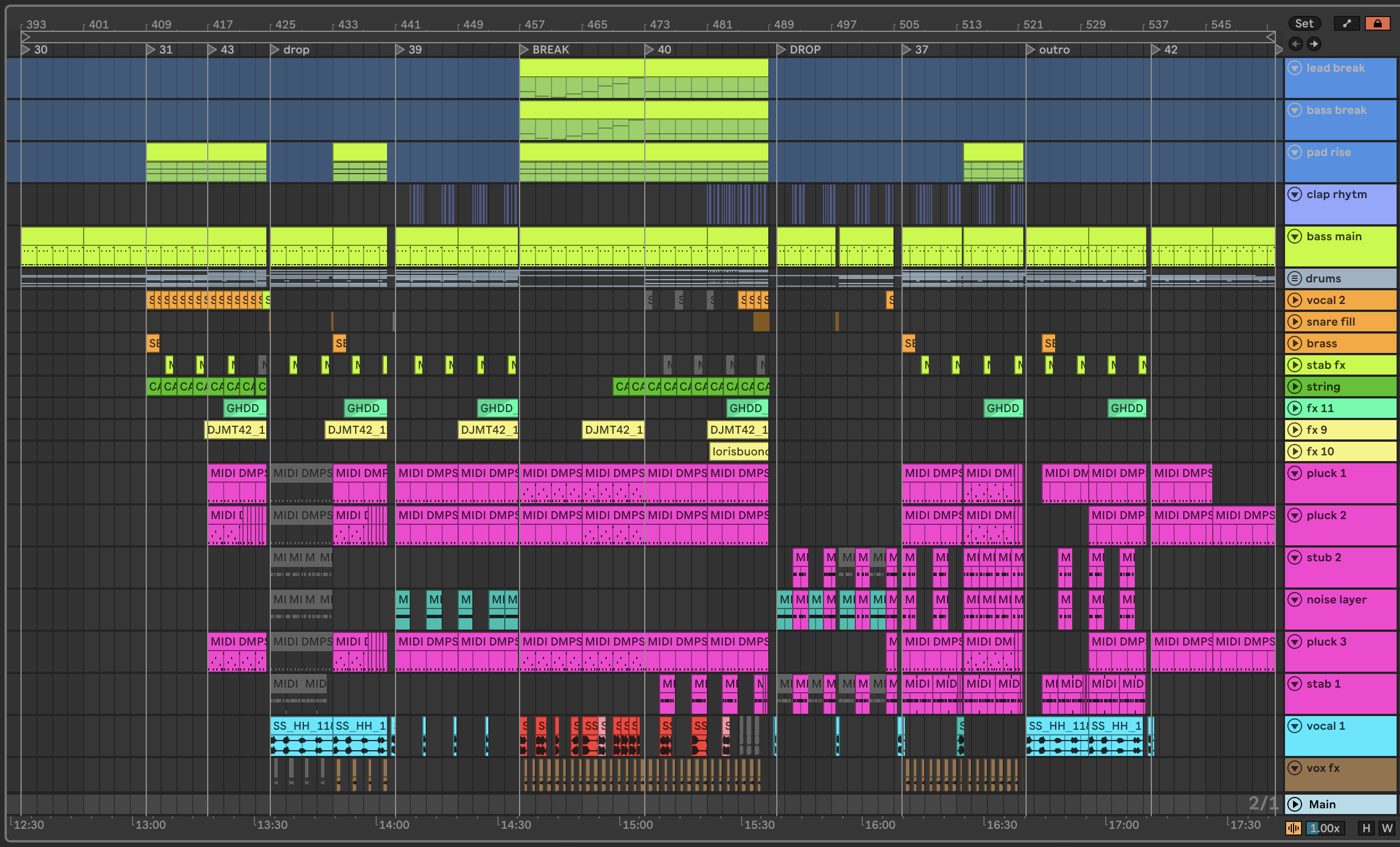Toggle the W optimize width button
The height and width of the screenshot is (847, 1400).
1387,828
